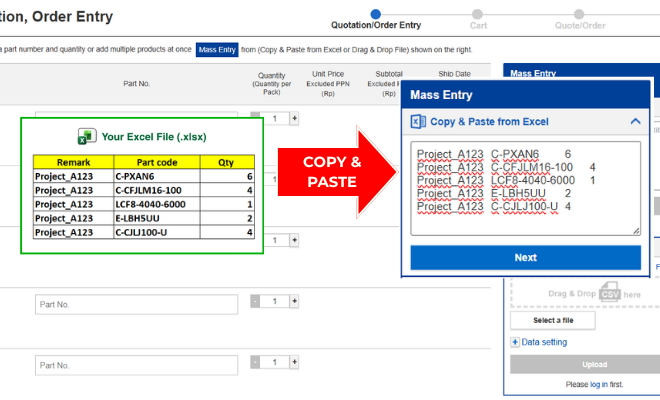Increase quantity in the last part row
Image resolution: width=660 pixels, height=400 pixels.
(294, 362)
